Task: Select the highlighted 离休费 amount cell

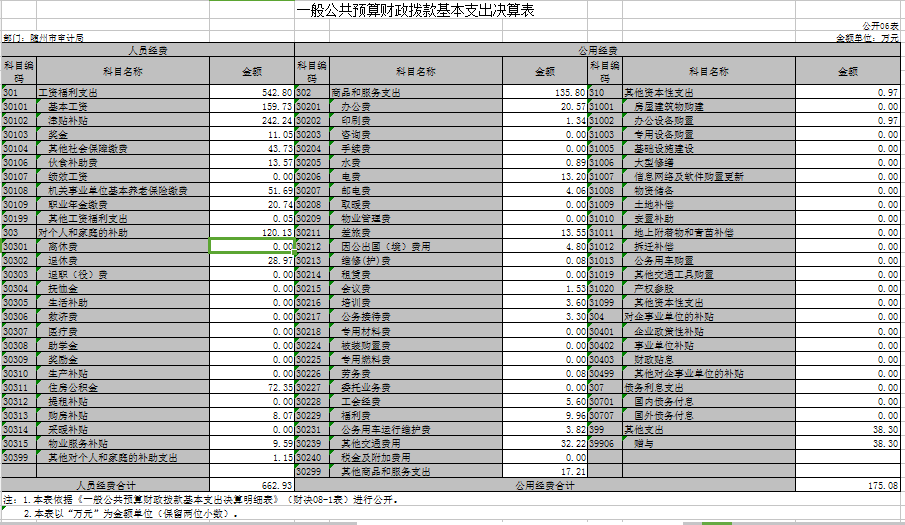Action: pos(251,246)
